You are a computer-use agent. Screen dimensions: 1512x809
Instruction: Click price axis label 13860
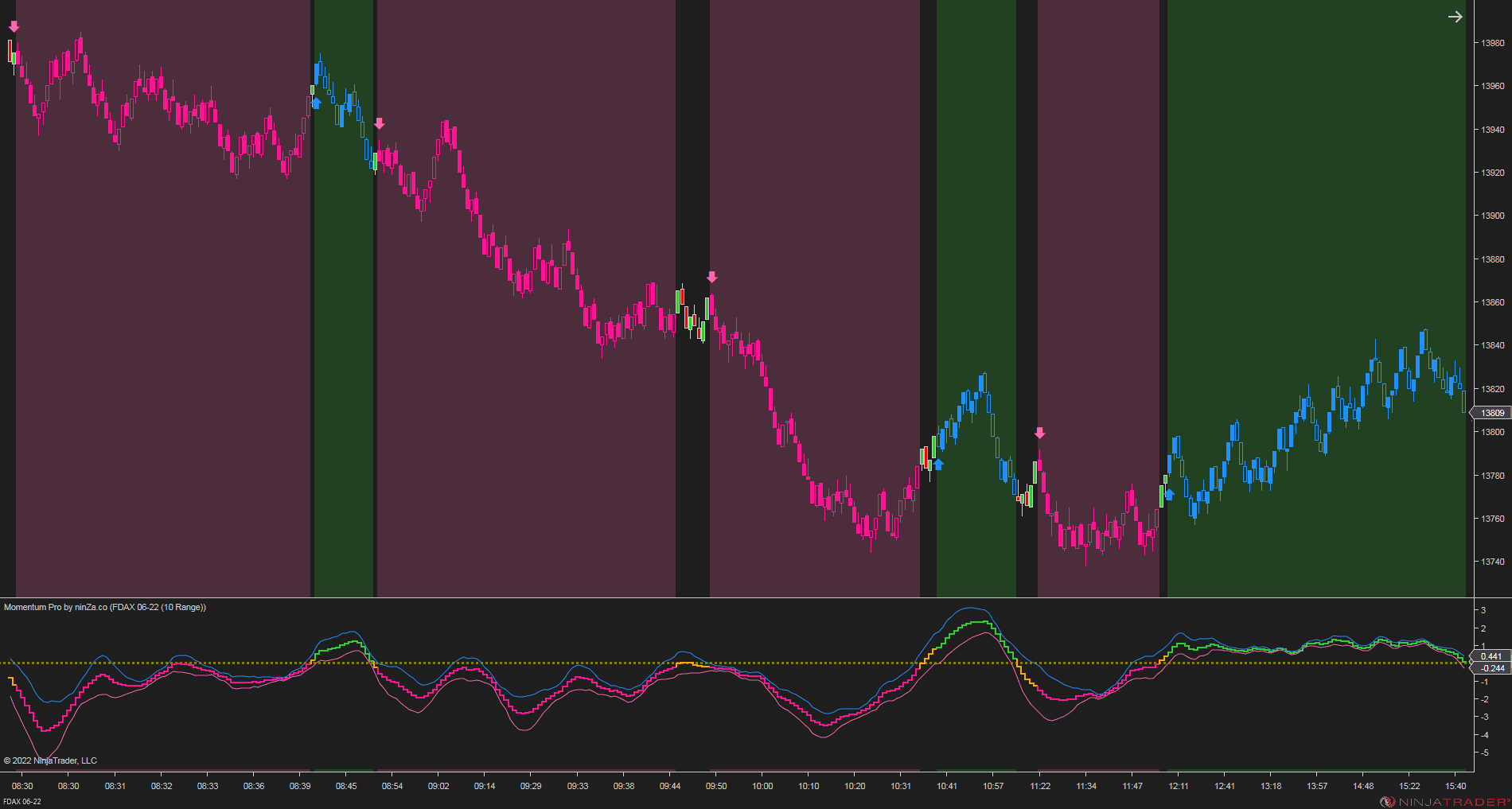(1493, 302)
